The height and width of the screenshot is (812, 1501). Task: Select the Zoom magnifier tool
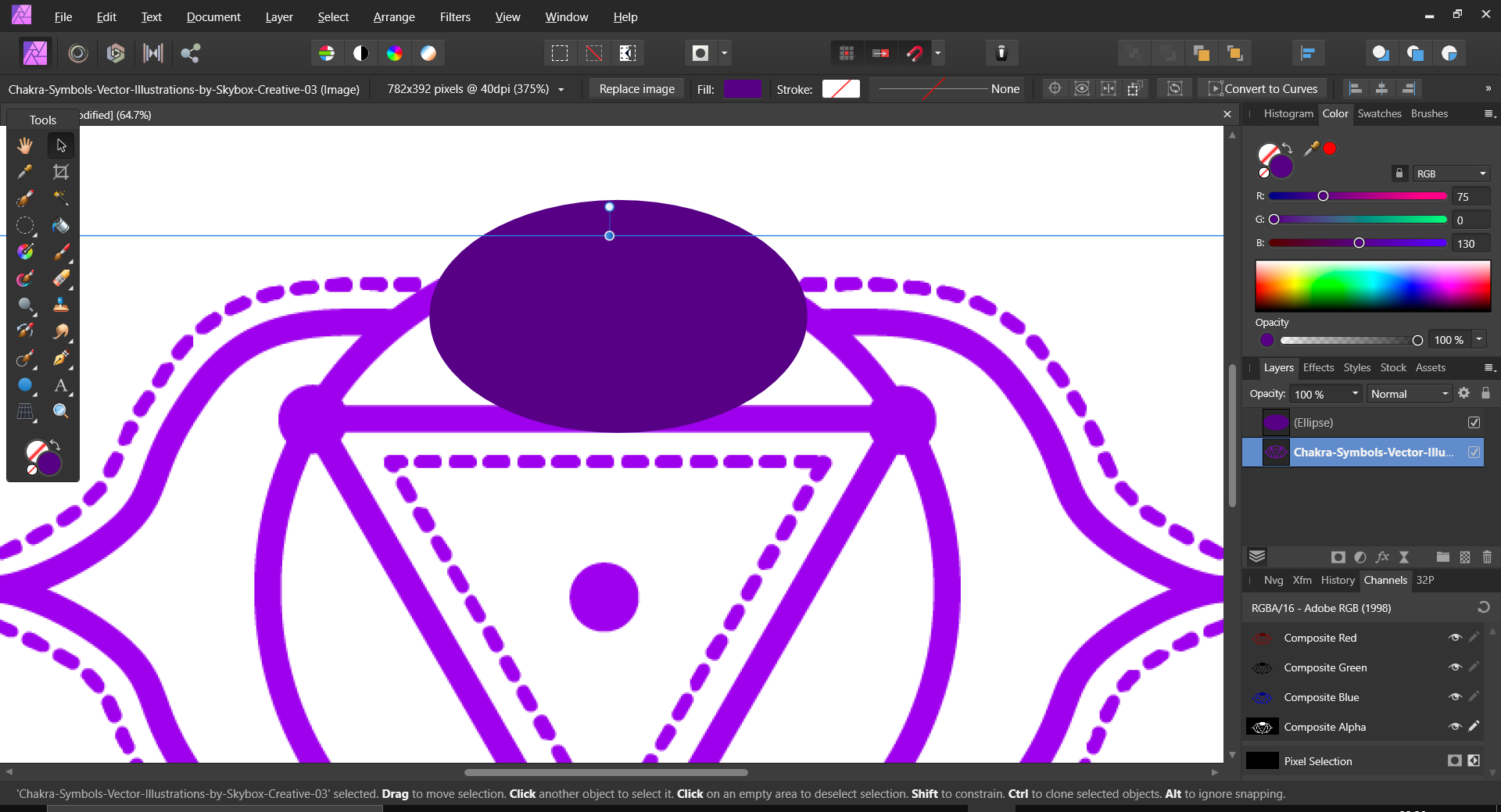pos(61,411)
